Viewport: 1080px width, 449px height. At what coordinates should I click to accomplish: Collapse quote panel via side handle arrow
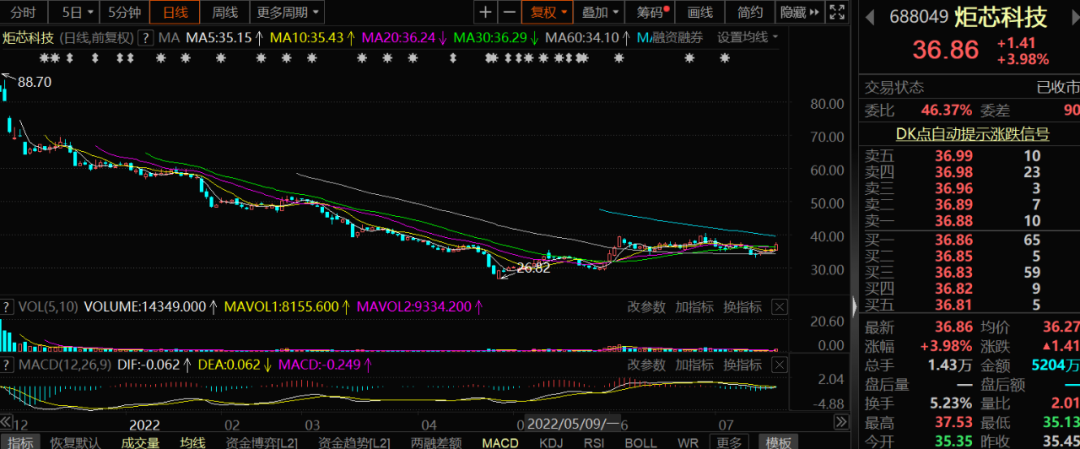coord(854,307)
